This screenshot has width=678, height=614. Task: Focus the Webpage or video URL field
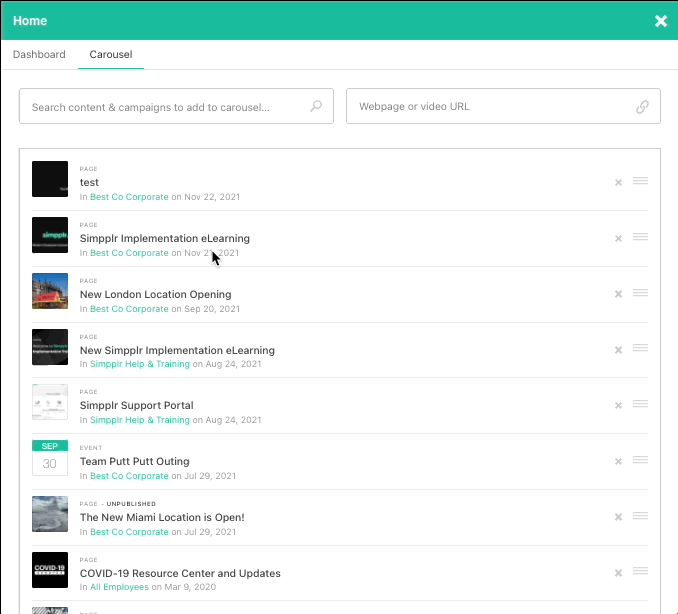click(x=503, y=106)
